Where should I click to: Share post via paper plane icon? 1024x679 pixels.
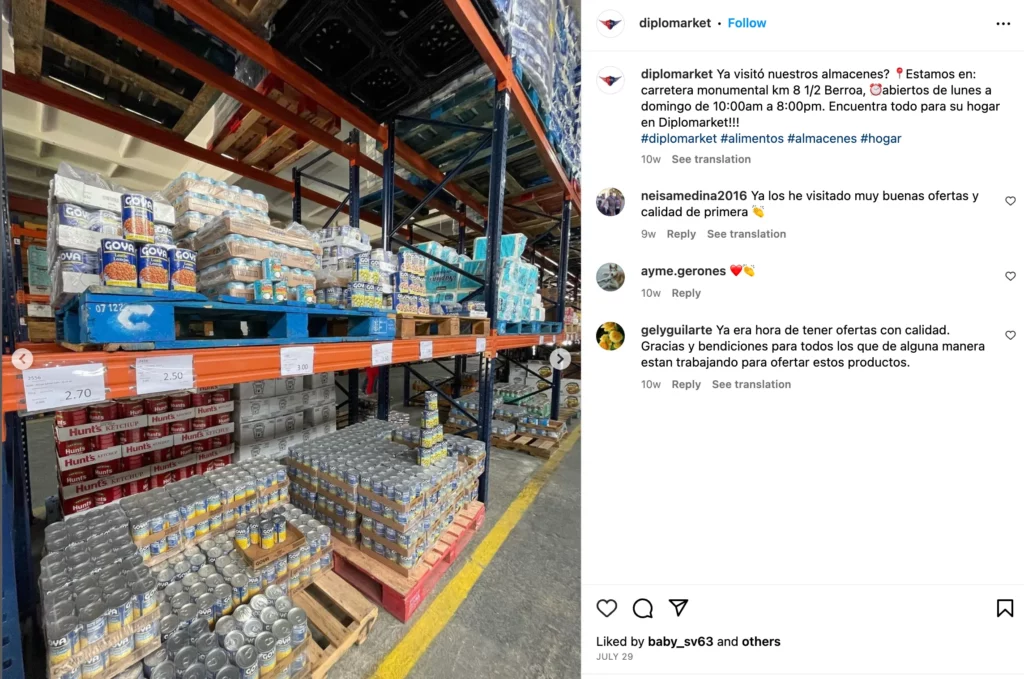[679, 607]
